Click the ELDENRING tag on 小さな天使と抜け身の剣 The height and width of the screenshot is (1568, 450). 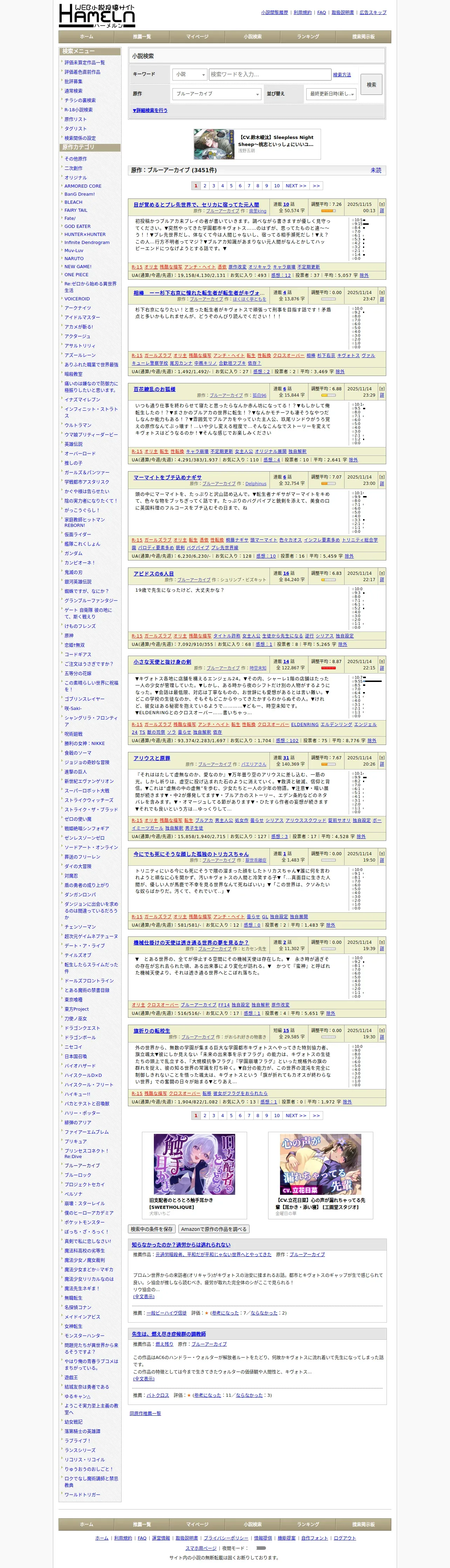click(x=304, y=724)
